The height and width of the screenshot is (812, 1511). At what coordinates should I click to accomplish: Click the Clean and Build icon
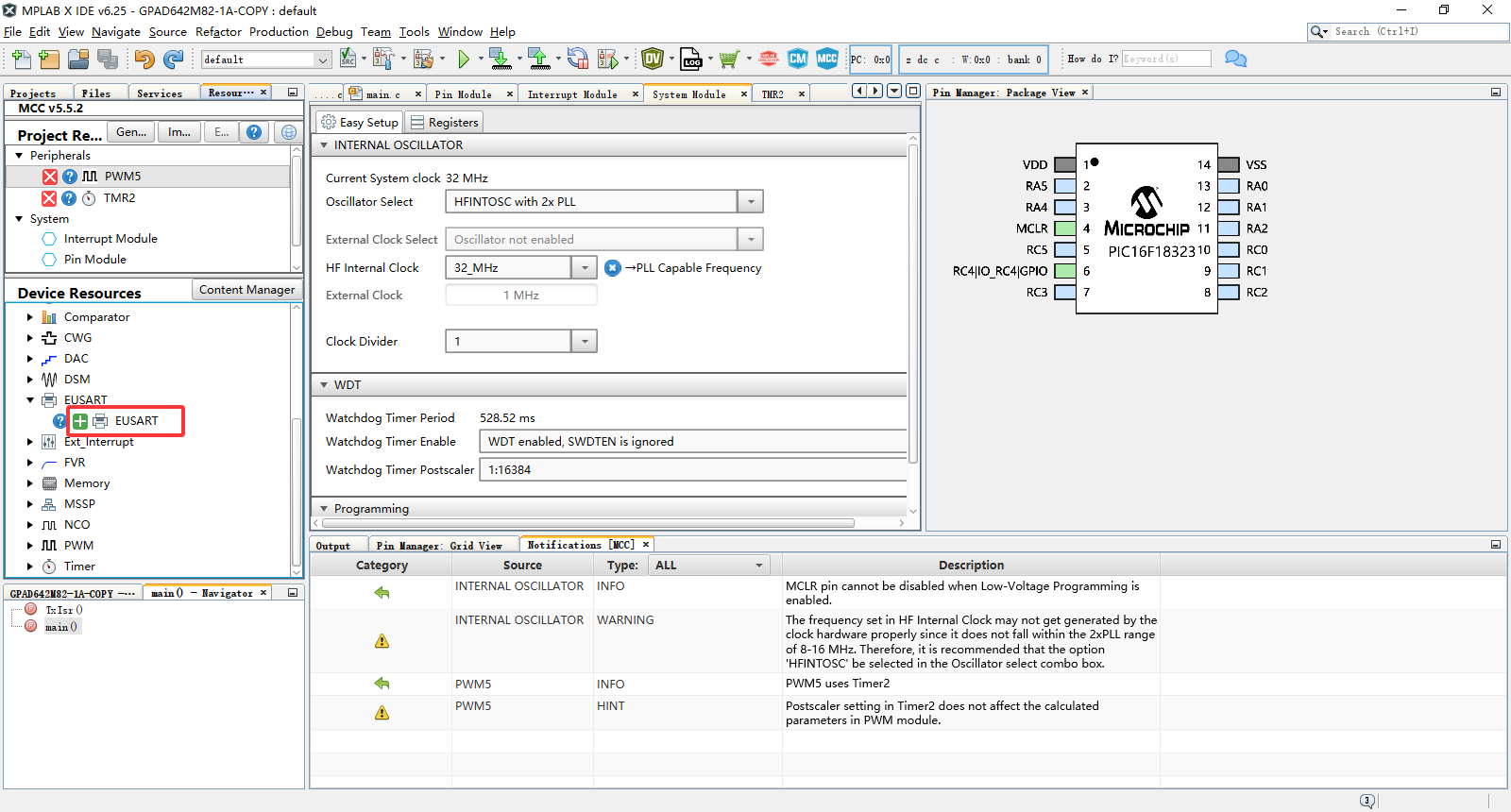(x=424, y=59)
